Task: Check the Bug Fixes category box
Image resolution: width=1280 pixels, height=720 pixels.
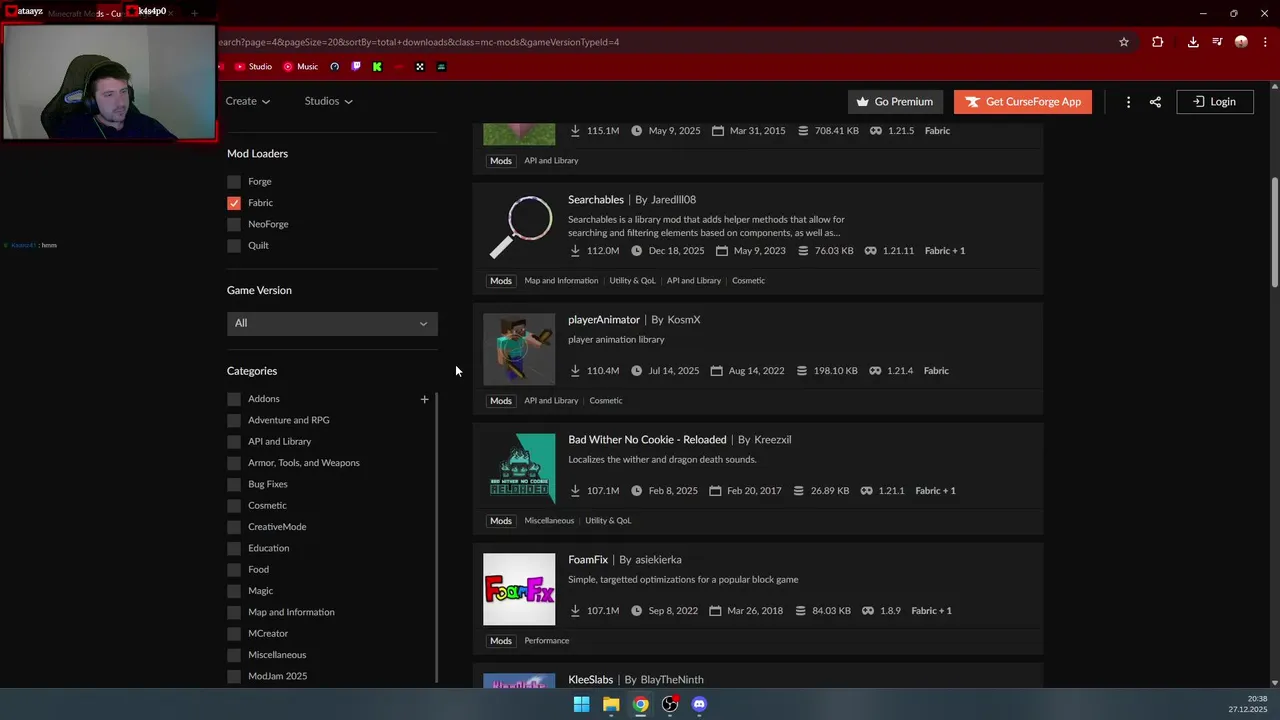Action: 234,484
